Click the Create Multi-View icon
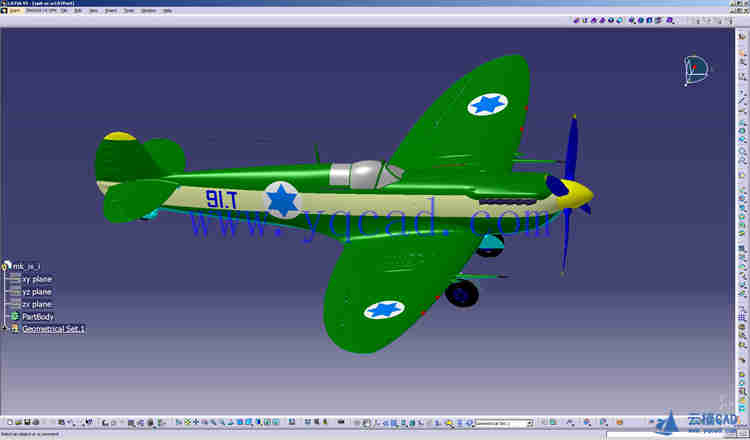The width and height of the screenshot is (750, 440). pos(239,423)
